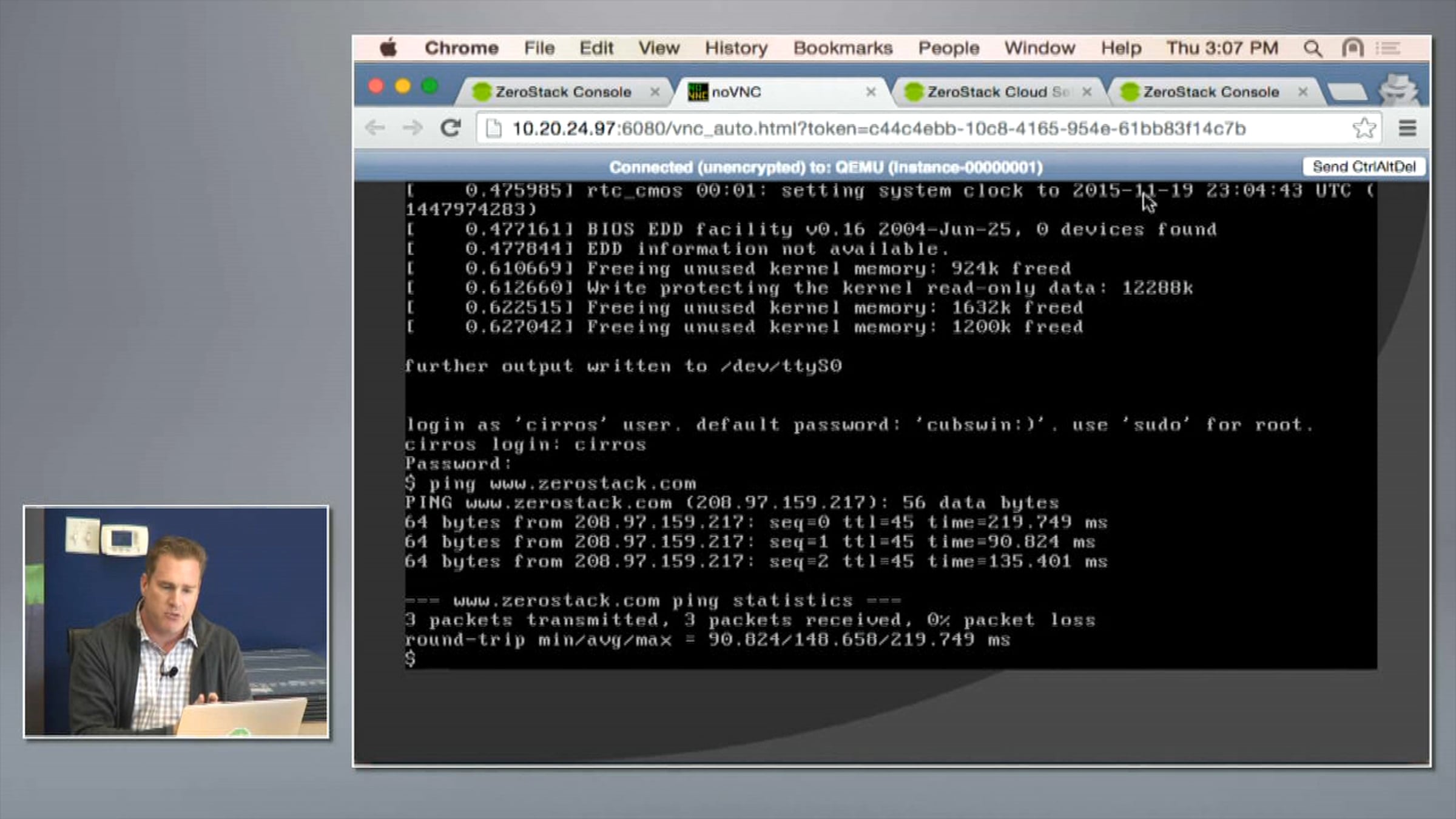This screenshot has width=1456, height=819.
Task: Click the page icon in the address bar
Action: click(x=494, y=129)
